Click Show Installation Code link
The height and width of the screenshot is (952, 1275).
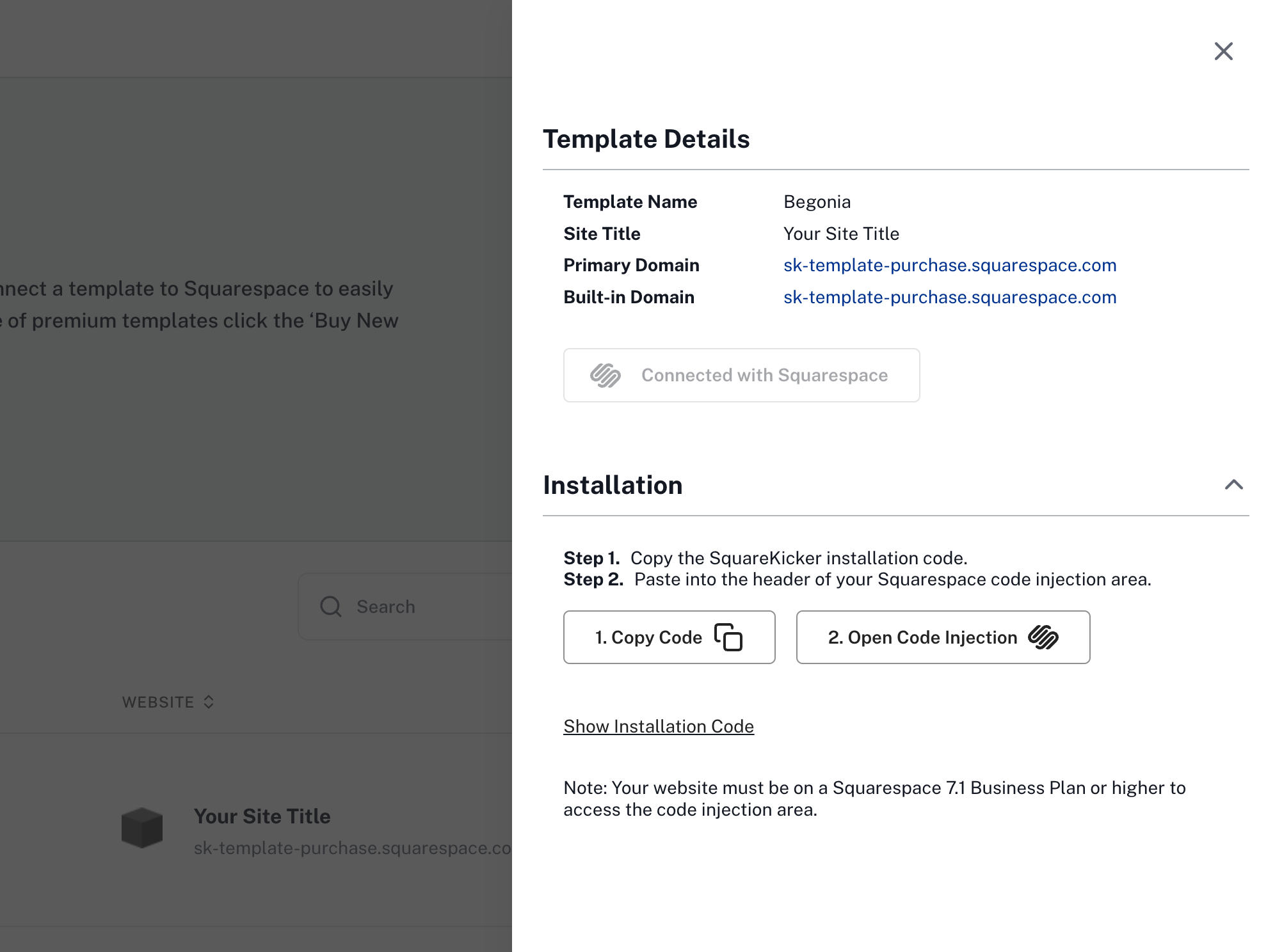point(659,726)
